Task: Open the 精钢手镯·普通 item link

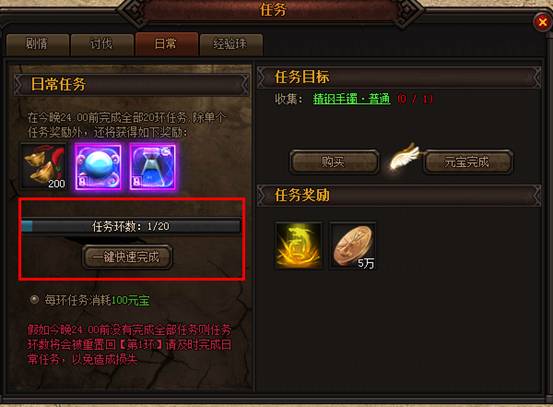Action: (352, 99)
